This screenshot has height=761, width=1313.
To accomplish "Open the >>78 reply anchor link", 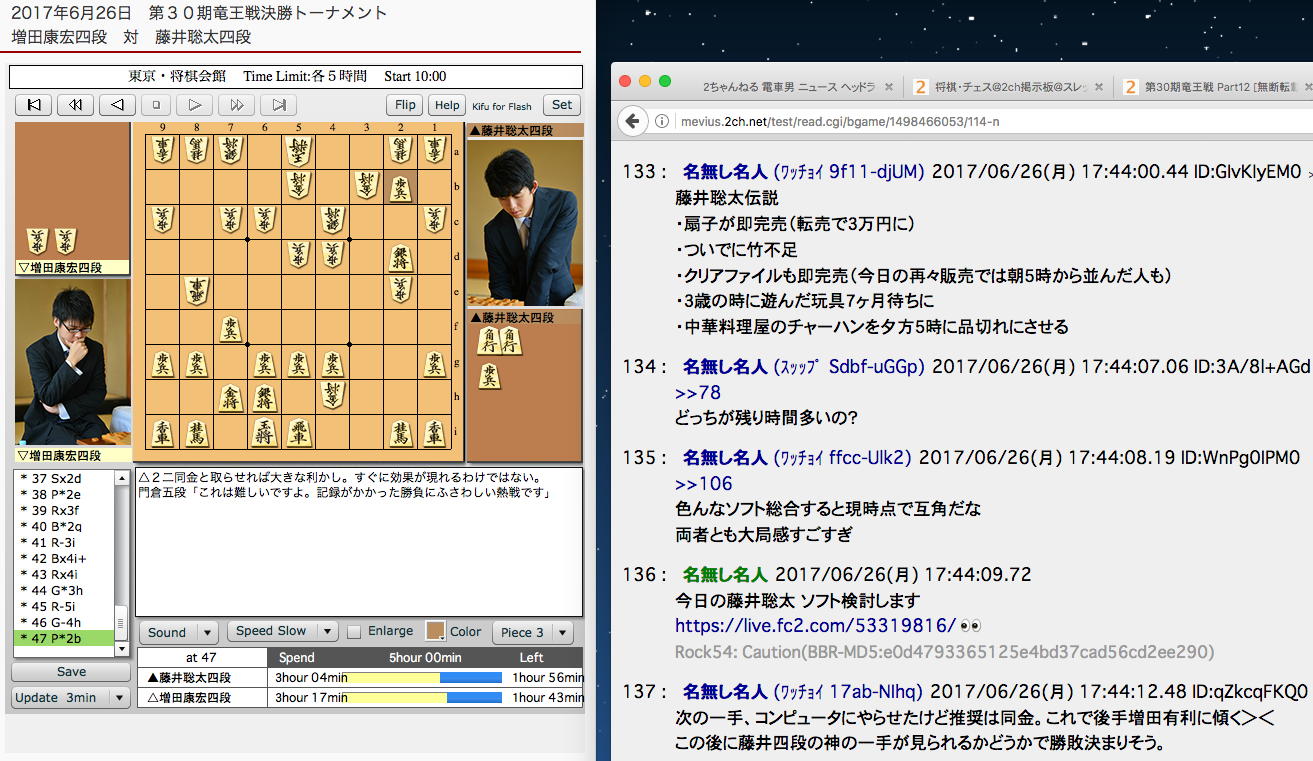I will click(698, 392).
